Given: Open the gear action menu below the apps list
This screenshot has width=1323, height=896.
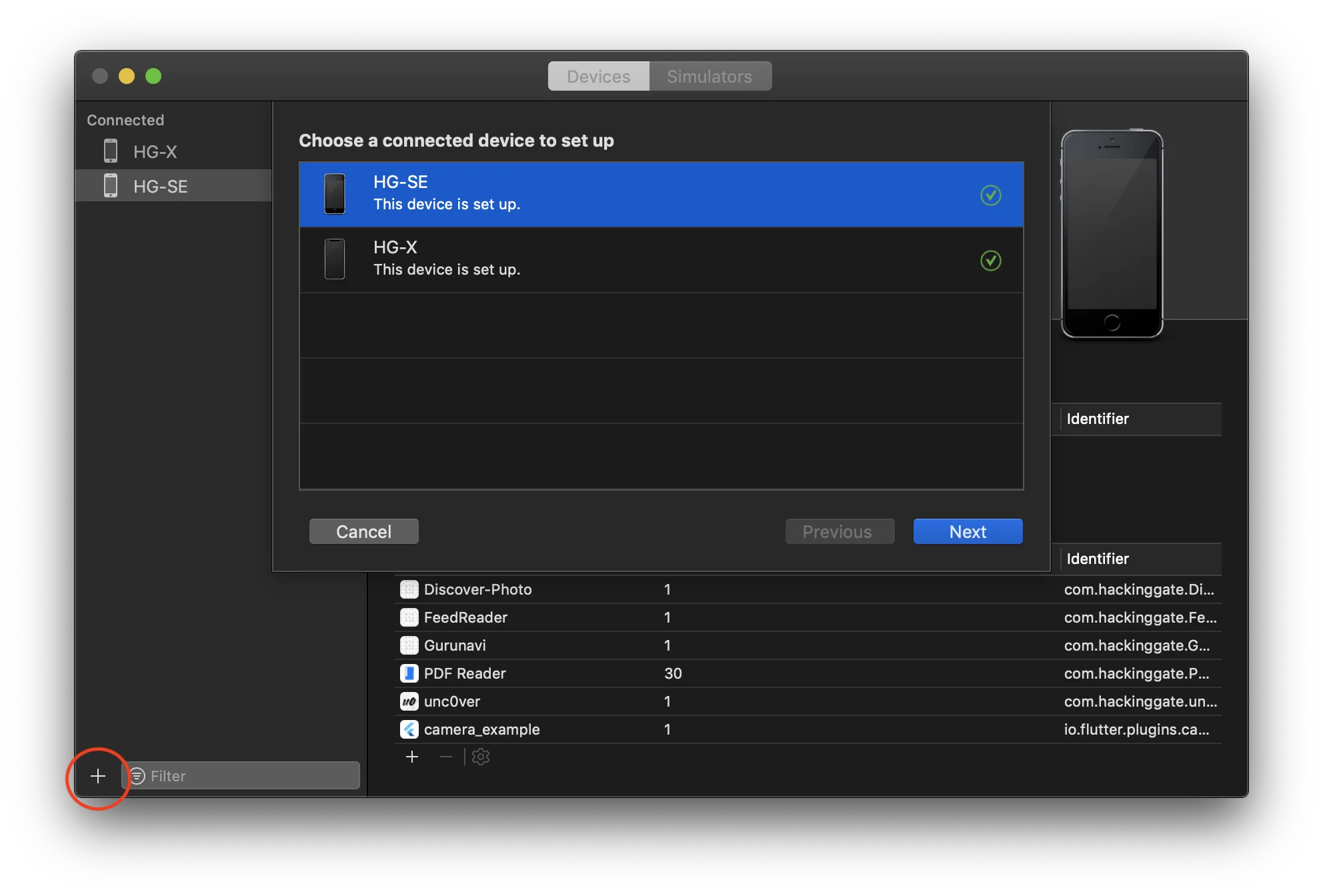Looking at the screenshot, I should [480, 757].
